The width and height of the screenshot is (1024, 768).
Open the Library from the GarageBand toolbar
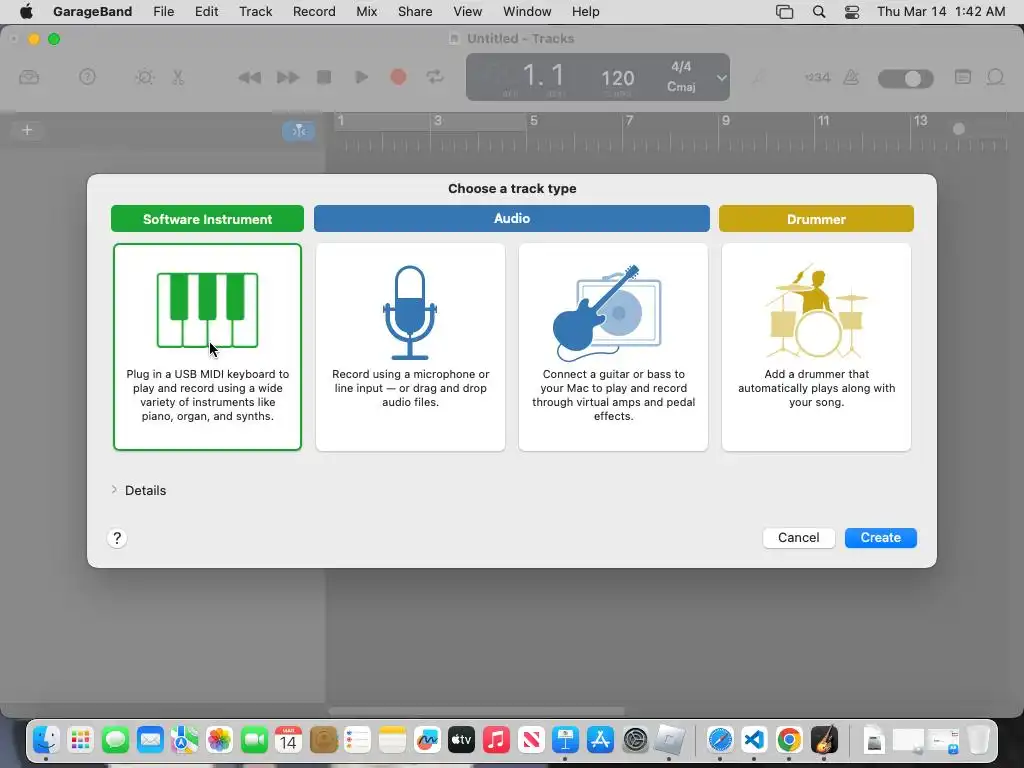tap(29, 77)
